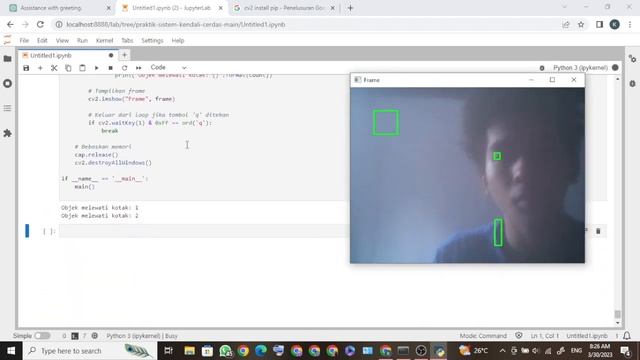
Task: Open Chrome profile avatar K
Action: pyautogui.click(x=614, y=24)
